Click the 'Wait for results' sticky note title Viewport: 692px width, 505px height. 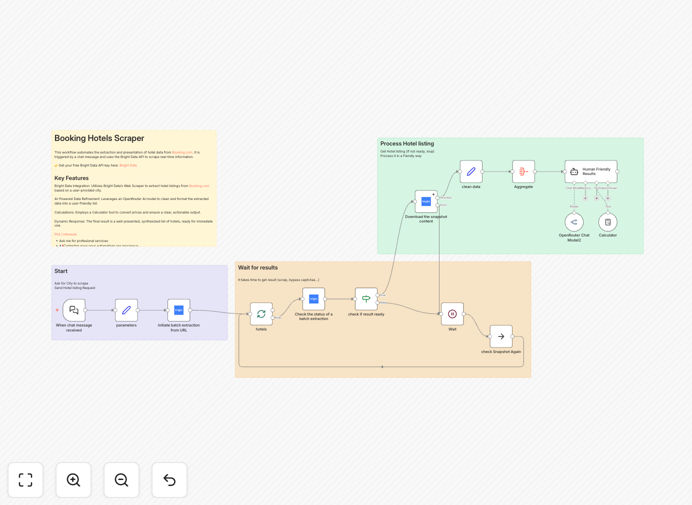[x=258, y=268]
